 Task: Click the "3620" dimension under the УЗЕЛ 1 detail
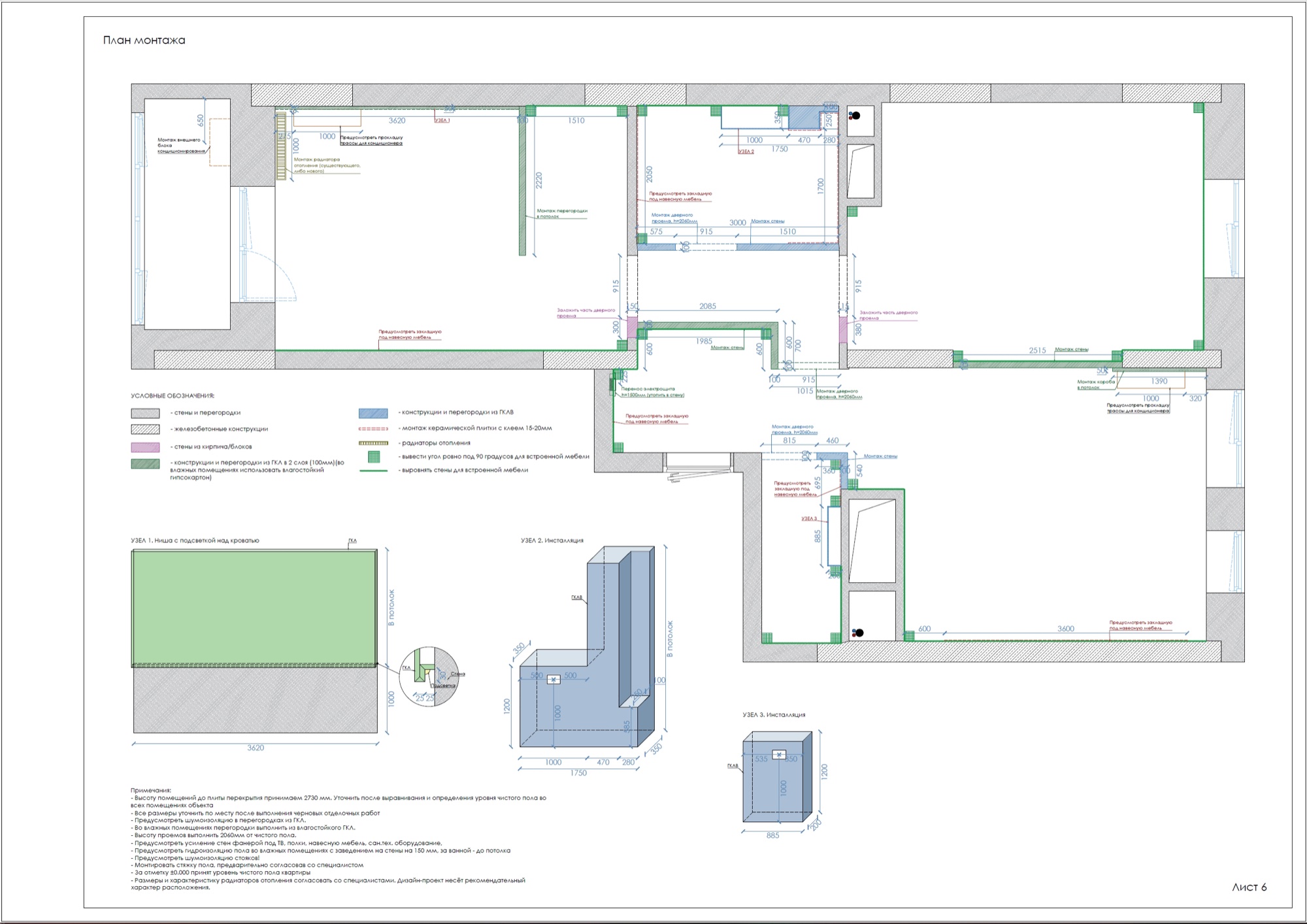point(256,748)
